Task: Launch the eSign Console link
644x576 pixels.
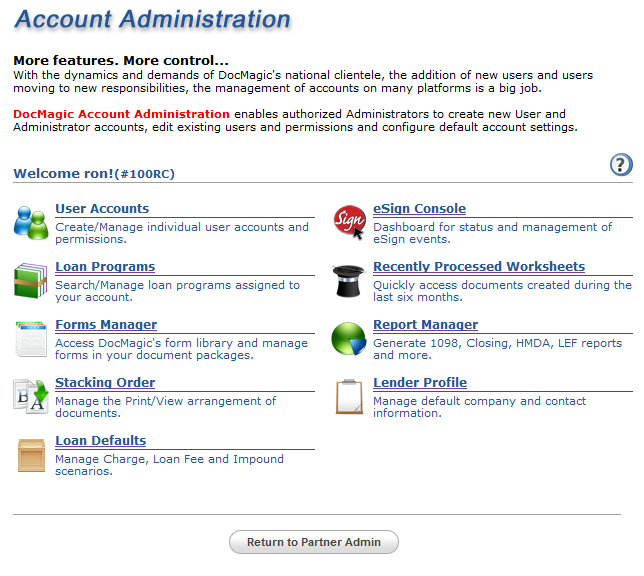Action: click(x=419, y=209)
